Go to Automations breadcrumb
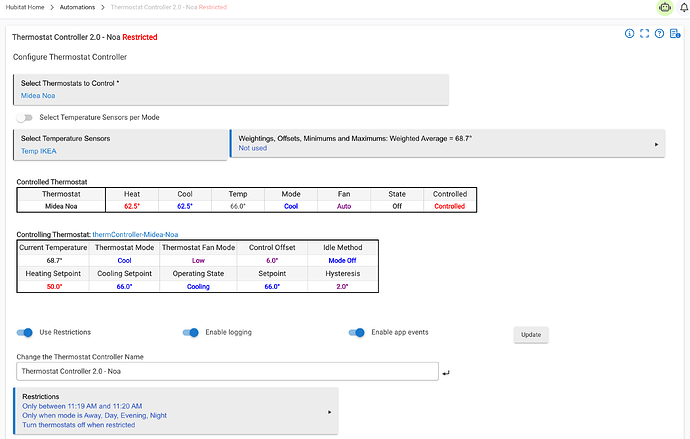690x439 pixels. (x=77, y=7)
